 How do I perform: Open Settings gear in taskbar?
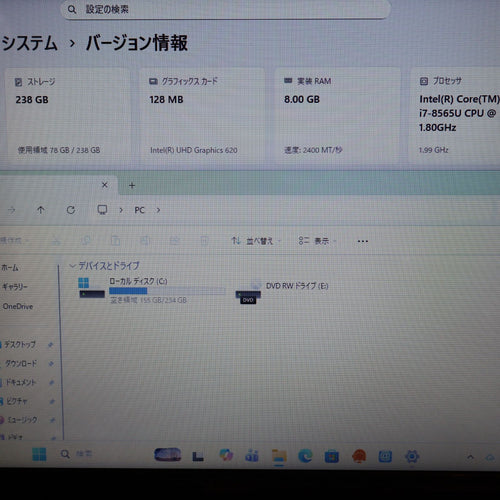pyautogui.click(x=412, y=456)
